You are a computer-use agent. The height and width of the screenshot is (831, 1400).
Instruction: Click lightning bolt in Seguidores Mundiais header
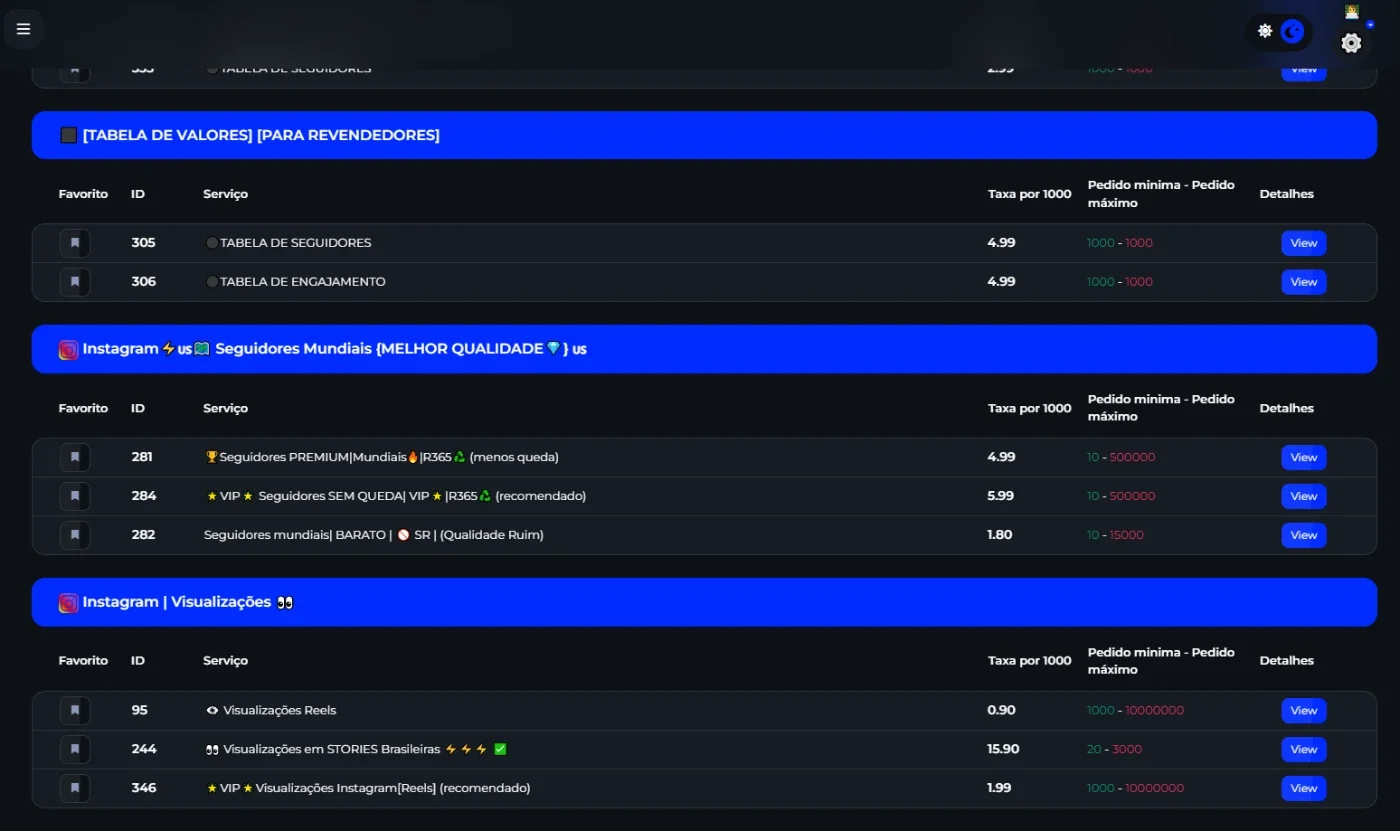[x=168, y=349]
